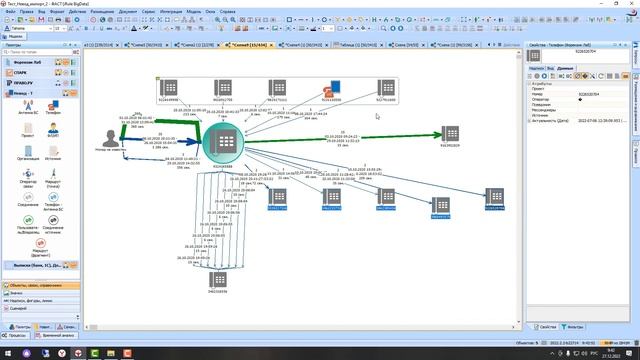640x360 pixels.
Task: Expand the Выписки (банк, 1С) palette group
Action: 41,265
